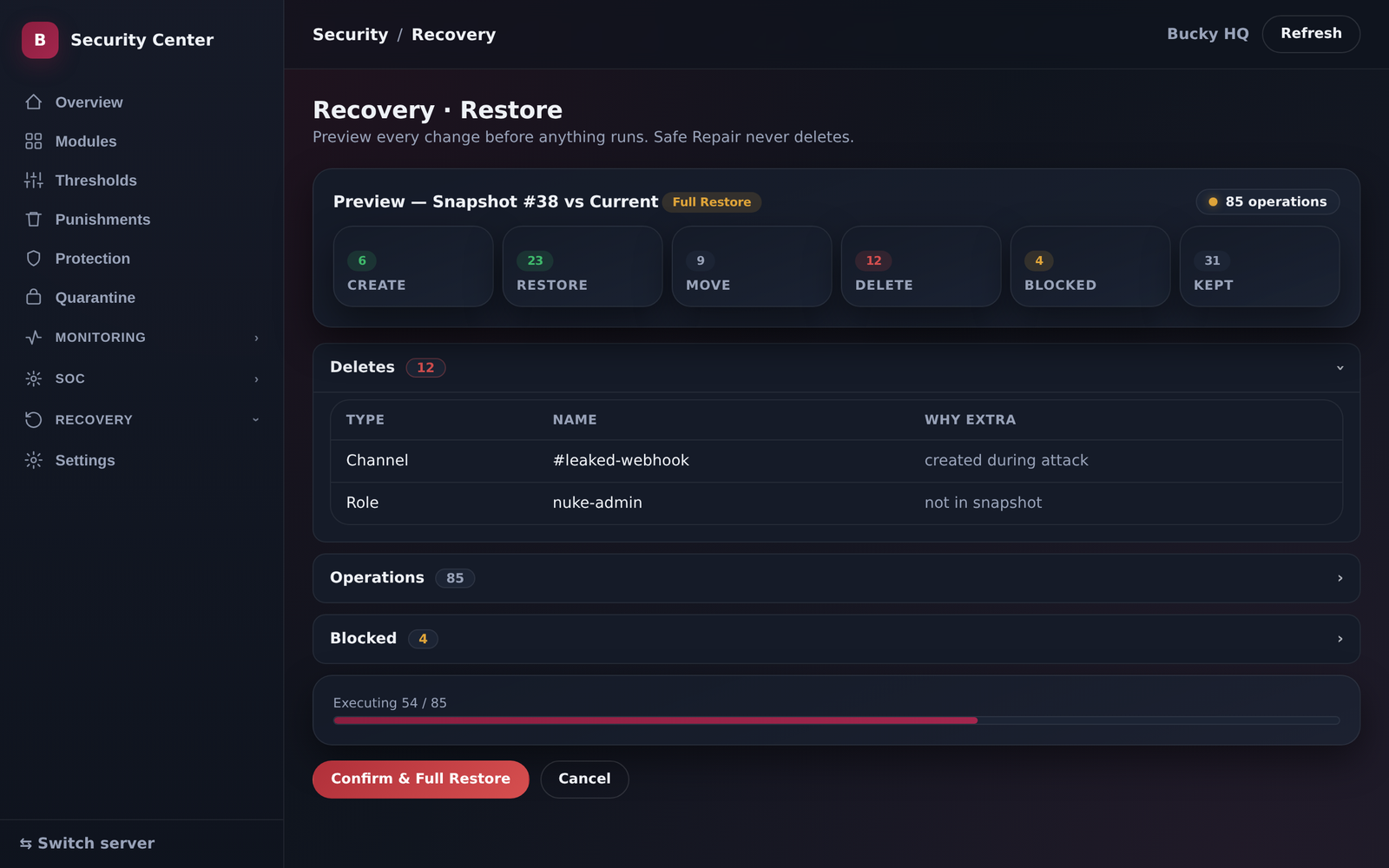The height and width of the screenshot is (868, 1389).
Task: Open Settings from sidebar
Action: [x=142, y=460]
